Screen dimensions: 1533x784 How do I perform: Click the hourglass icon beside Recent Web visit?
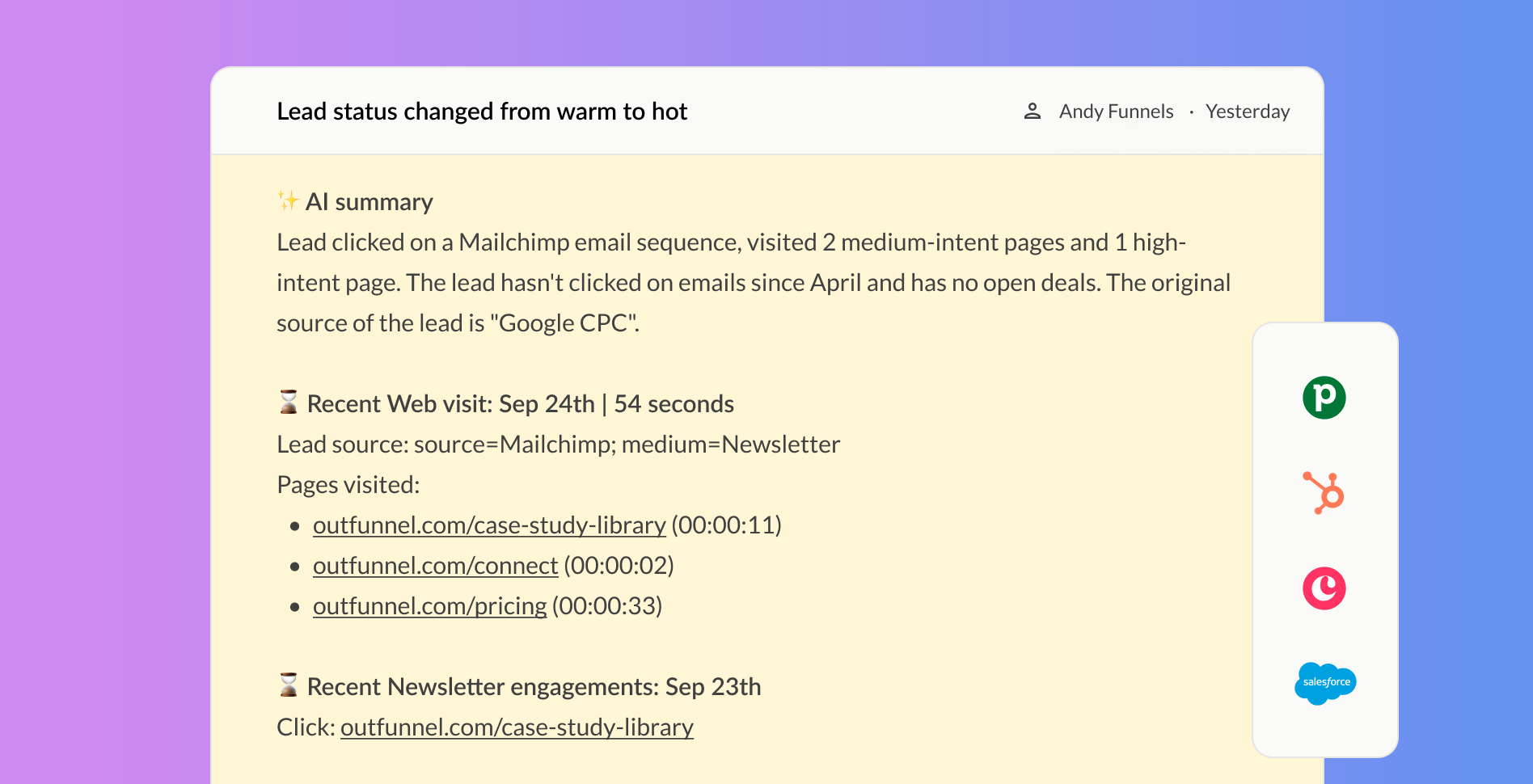click(287, 402)
